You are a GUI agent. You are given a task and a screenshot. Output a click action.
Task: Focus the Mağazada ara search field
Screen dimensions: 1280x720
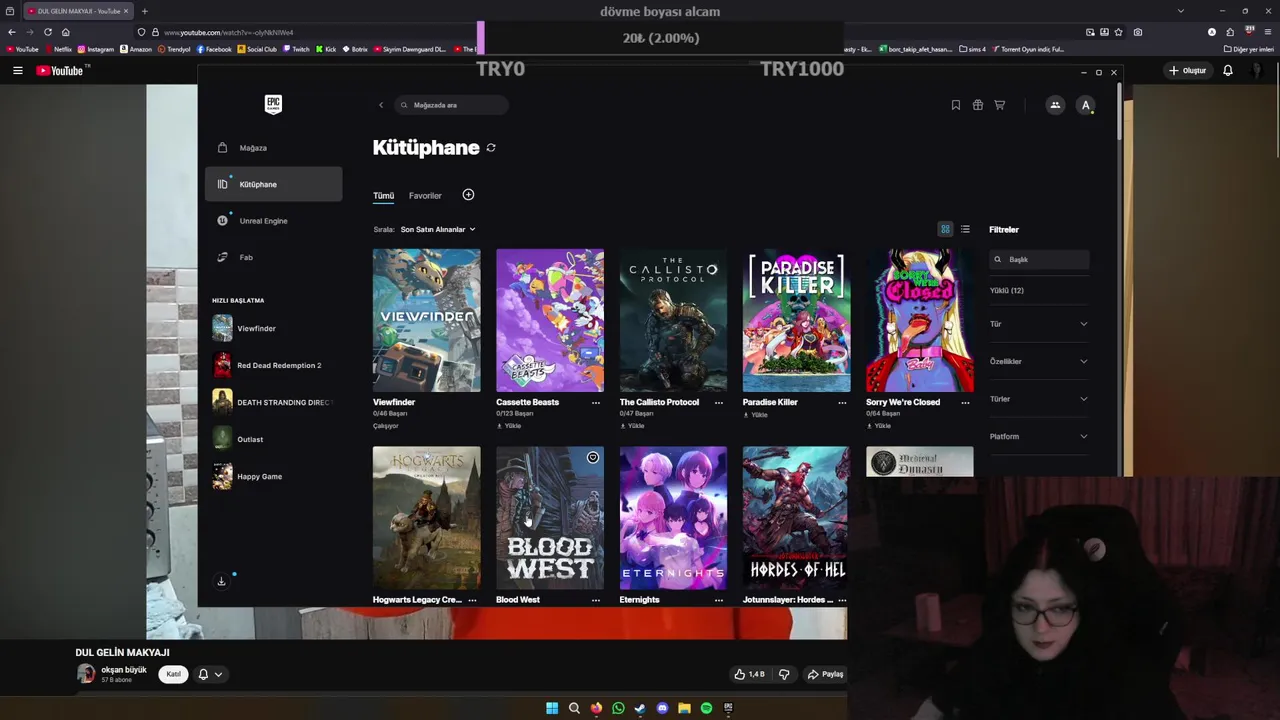coord(452,105)
